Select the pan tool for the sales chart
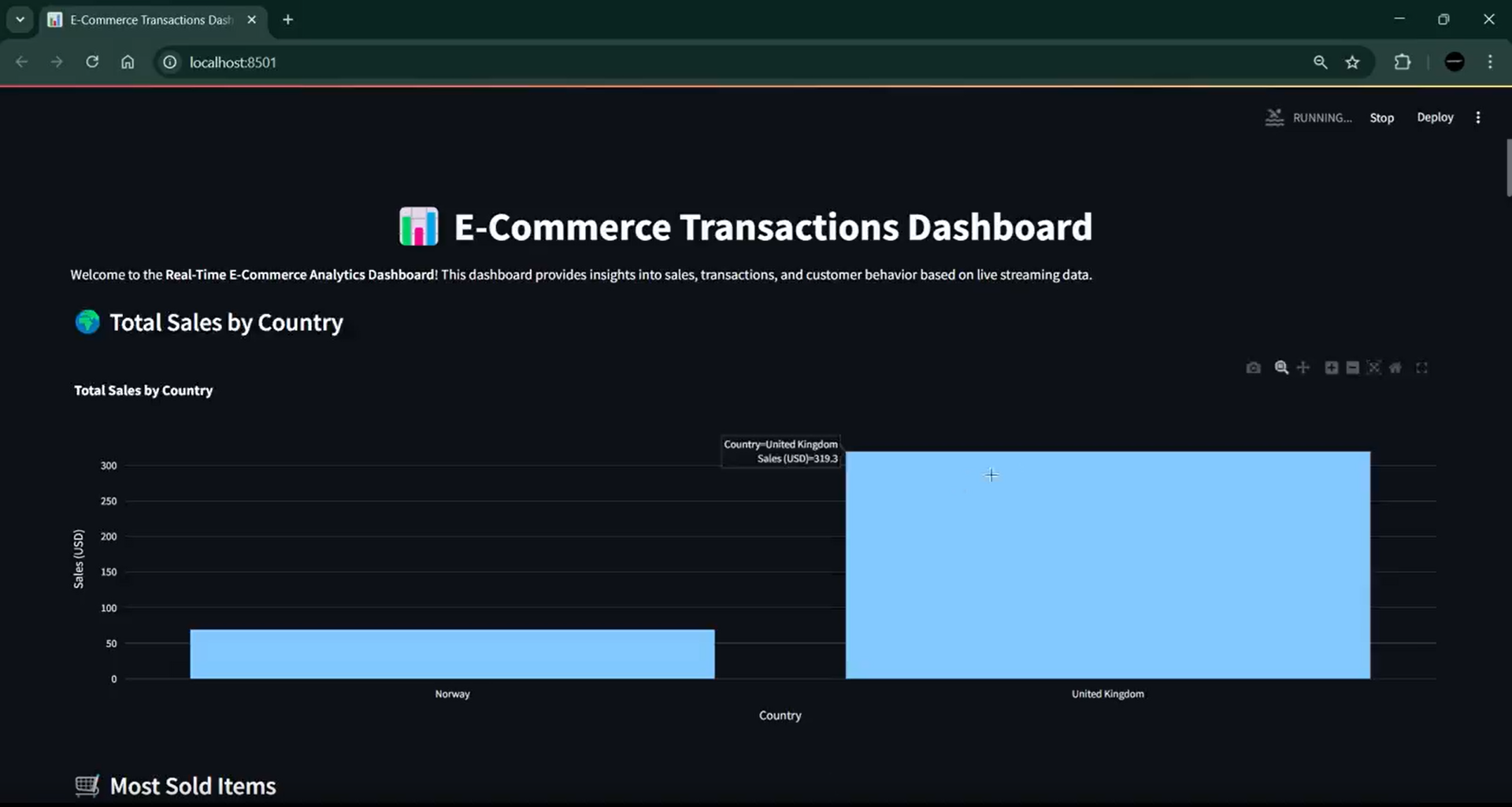Screen dimensions: 1512x807 [1304, 368]
